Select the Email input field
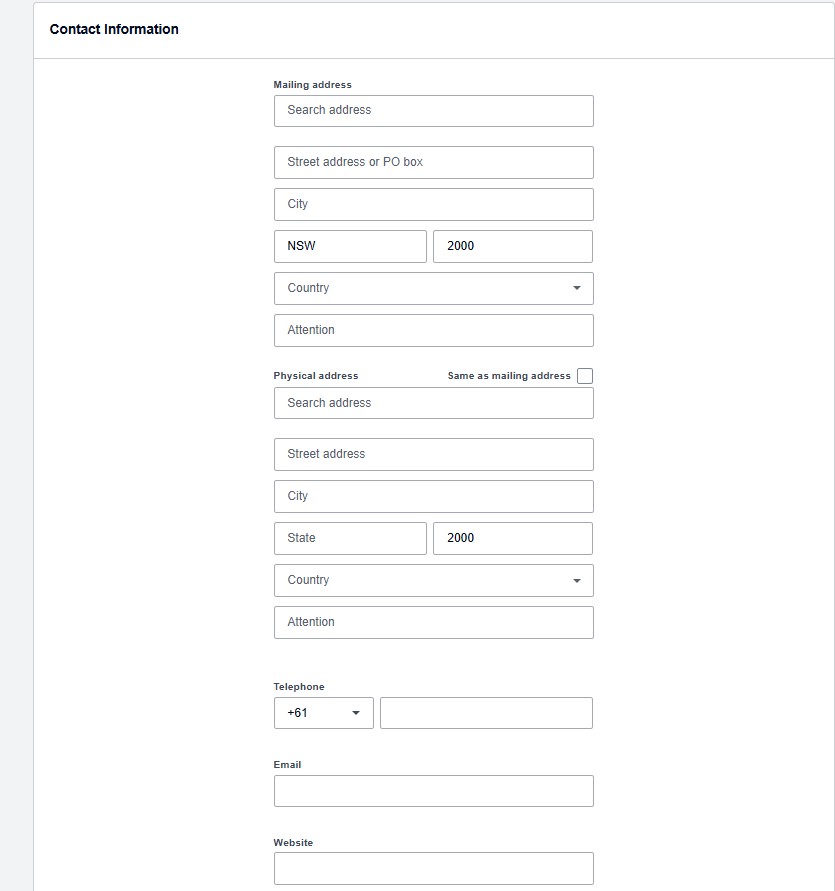Image resolution: width=835 pixels, height=891 pixels. 433,790
